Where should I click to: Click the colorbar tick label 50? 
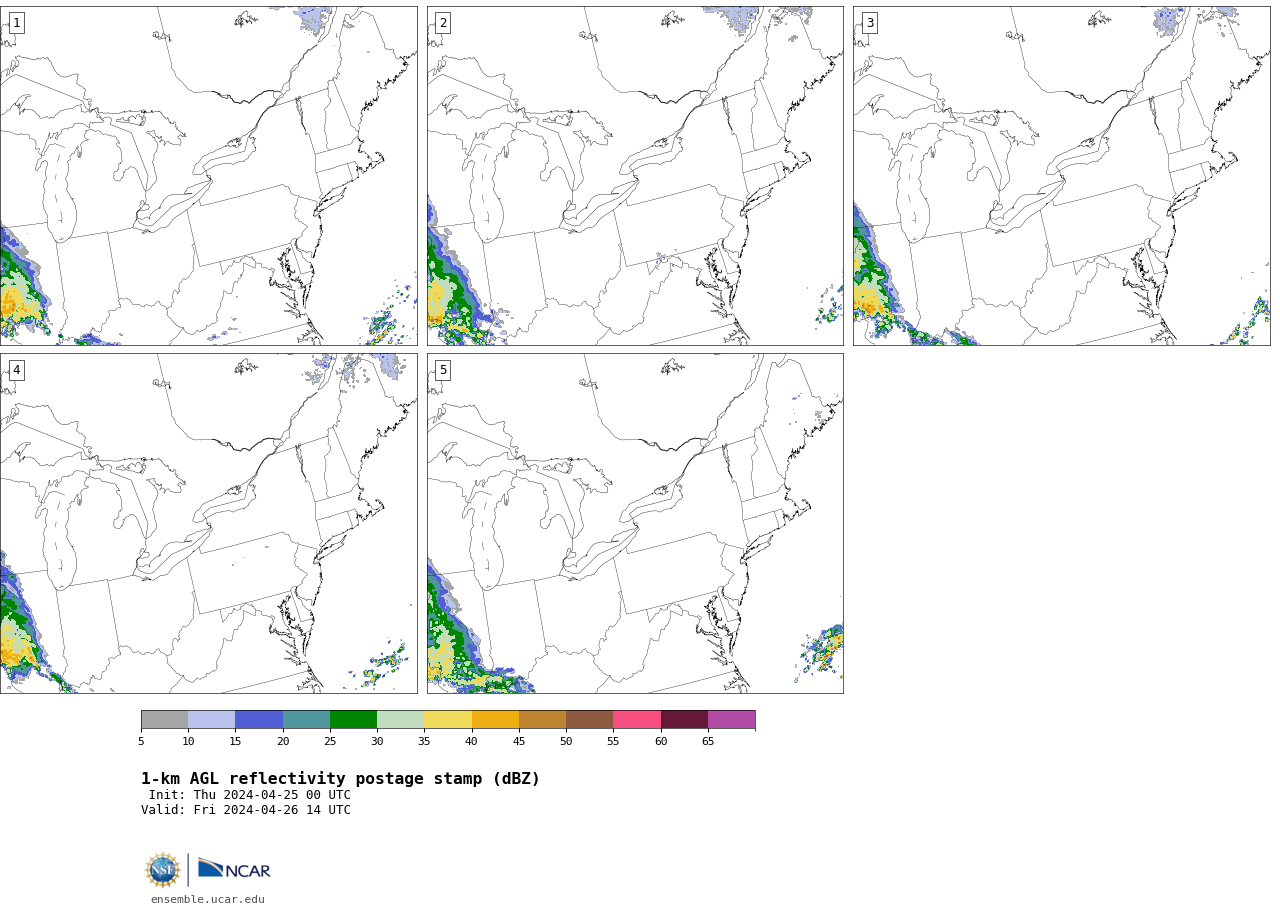[566, 742]
